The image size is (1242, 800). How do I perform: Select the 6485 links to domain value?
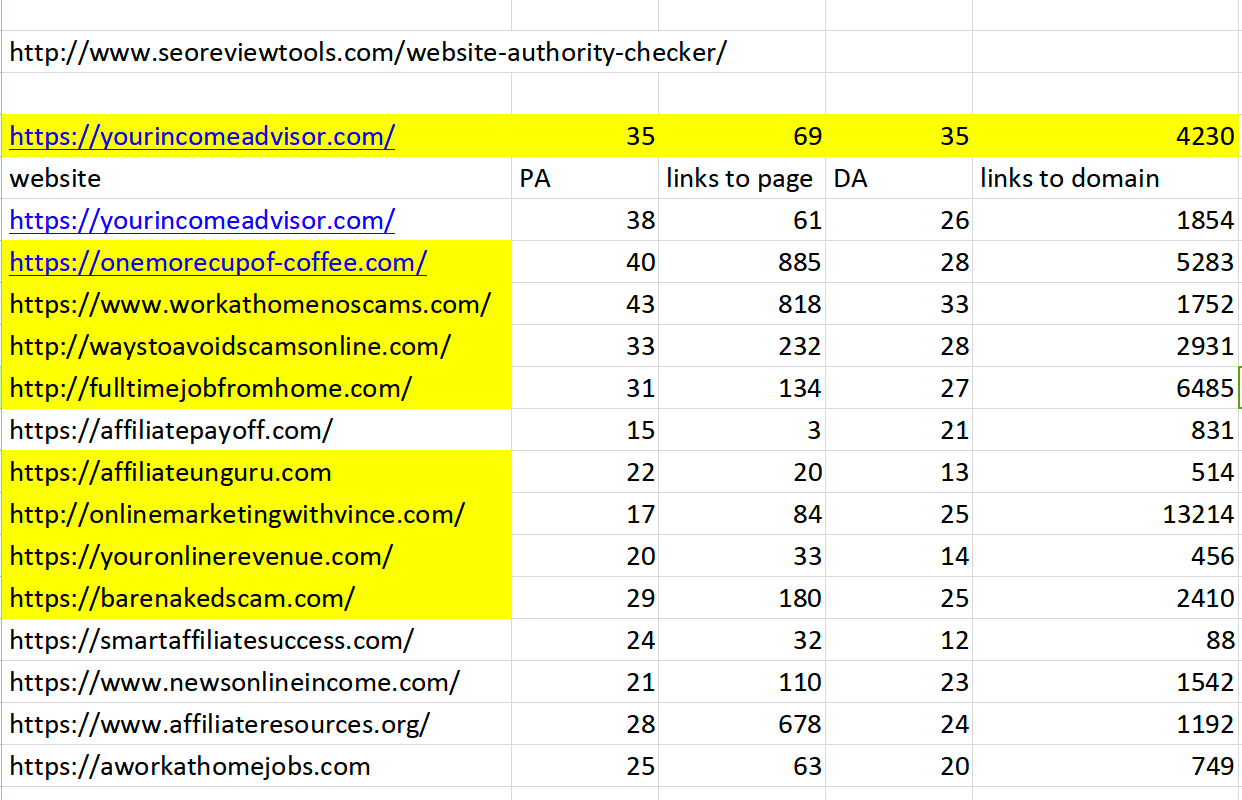pyautogui.click(x=1107, y=388)
